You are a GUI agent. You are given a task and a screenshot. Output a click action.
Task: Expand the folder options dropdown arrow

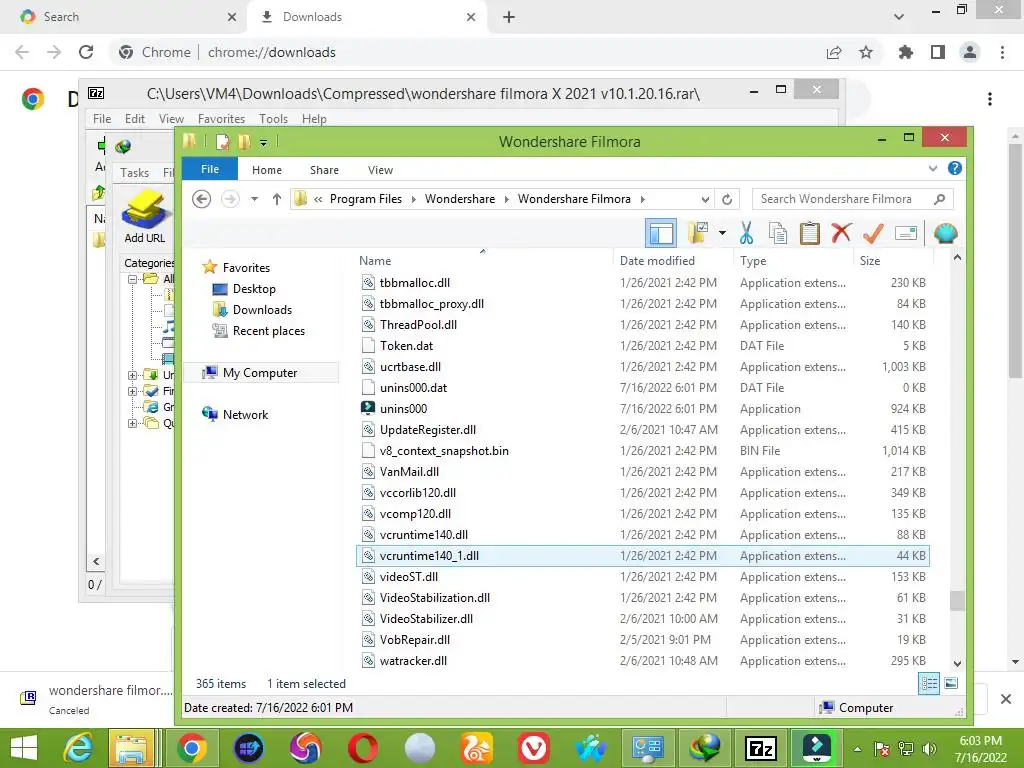tap(722, 233)
